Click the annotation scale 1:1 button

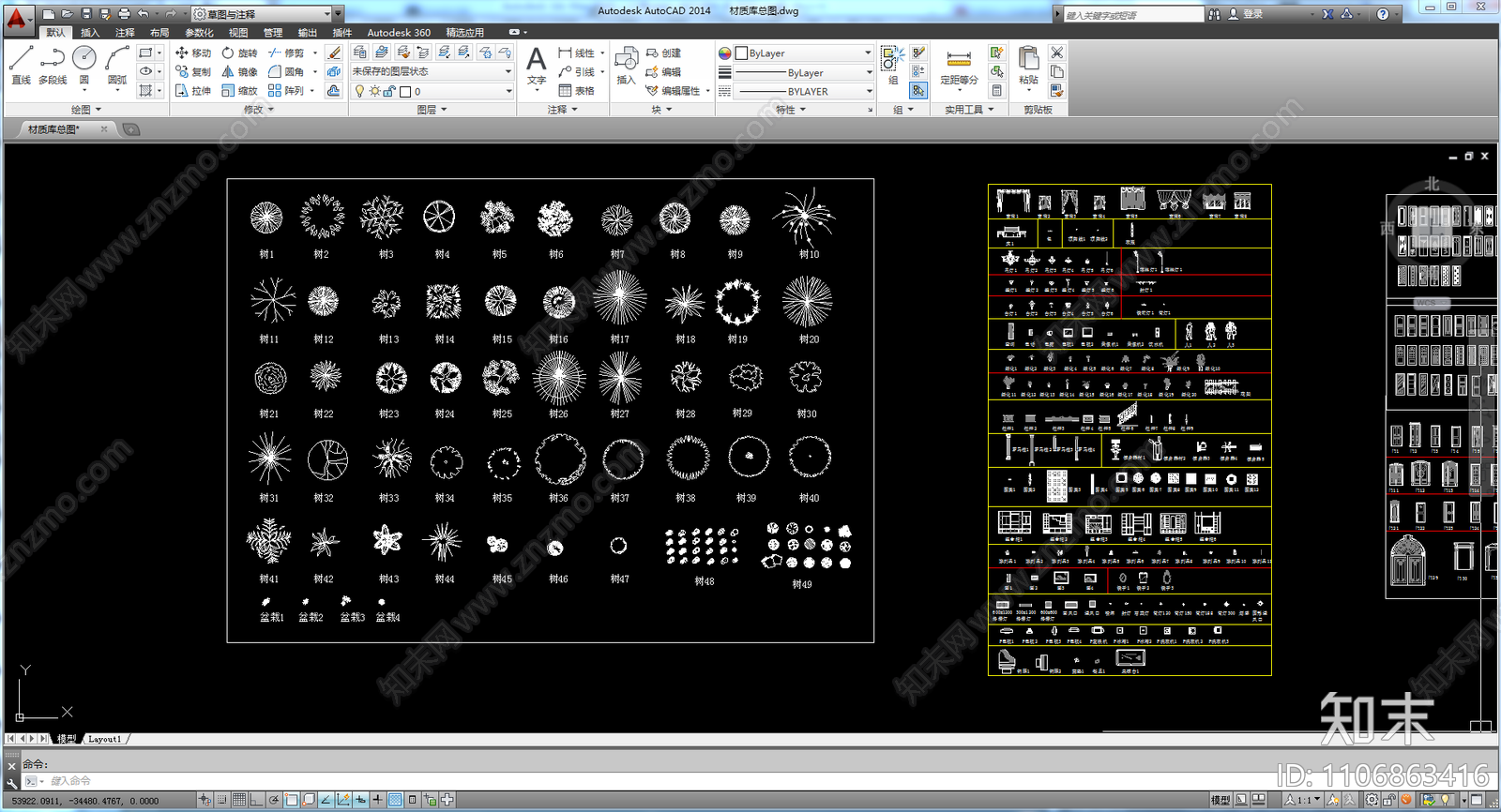(x=1304, y=800)
